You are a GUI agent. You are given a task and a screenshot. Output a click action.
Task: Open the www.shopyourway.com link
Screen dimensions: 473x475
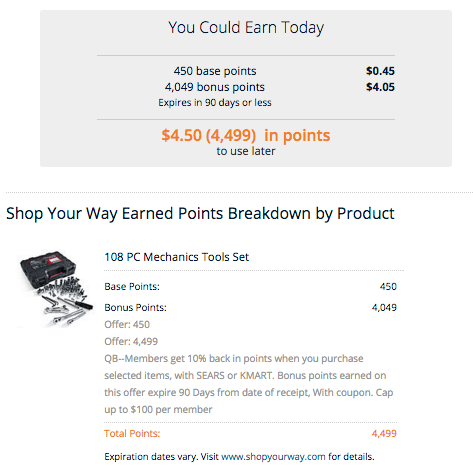click(273, 456)
